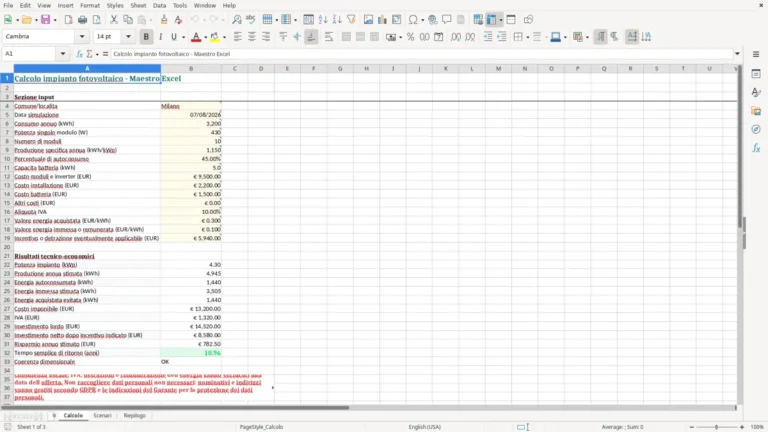This screenshot has height=432, width=768.
Task: Click column B header
Action: pyautogui.click(x=191, y=69)
